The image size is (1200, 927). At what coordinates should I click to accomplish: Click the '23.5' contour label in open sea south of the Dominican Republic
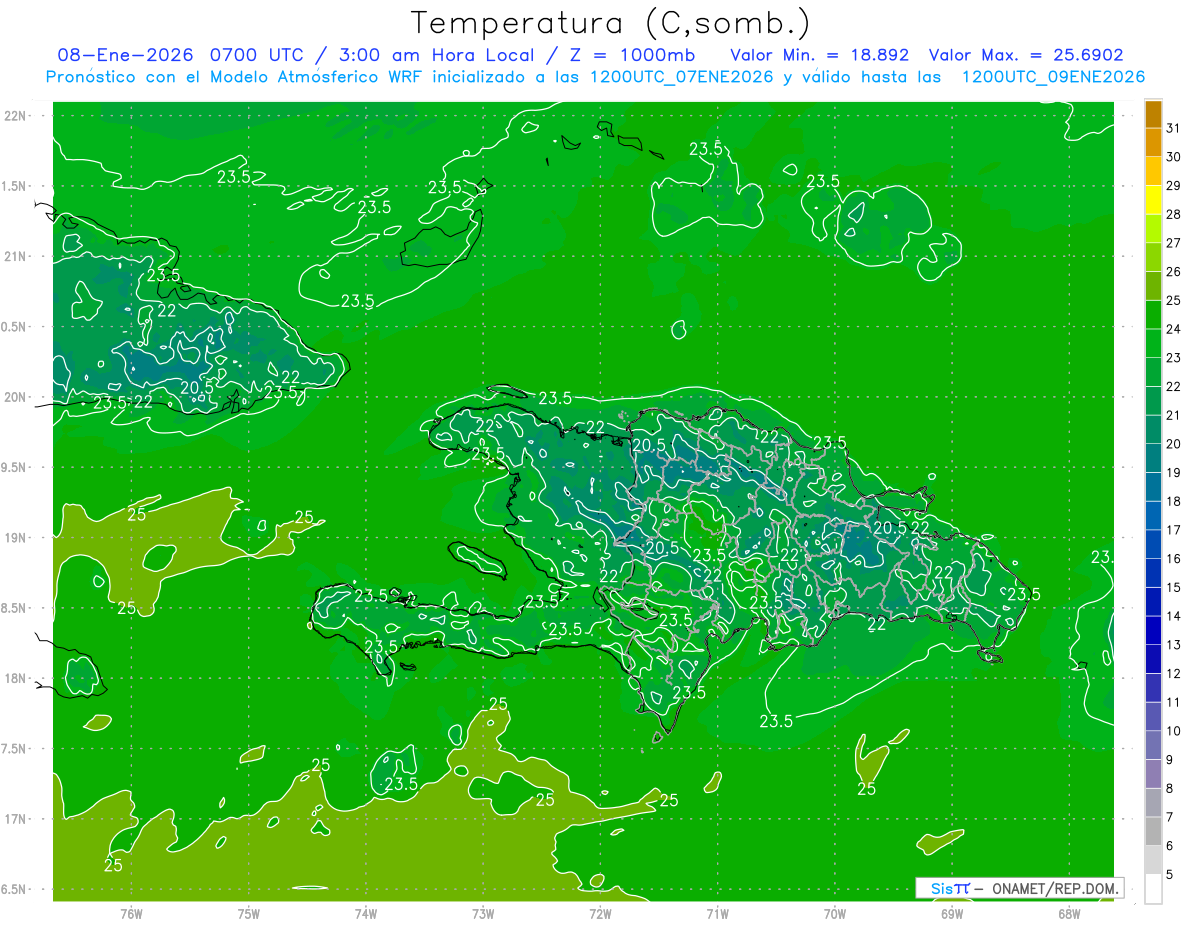(x=776, y=720)
